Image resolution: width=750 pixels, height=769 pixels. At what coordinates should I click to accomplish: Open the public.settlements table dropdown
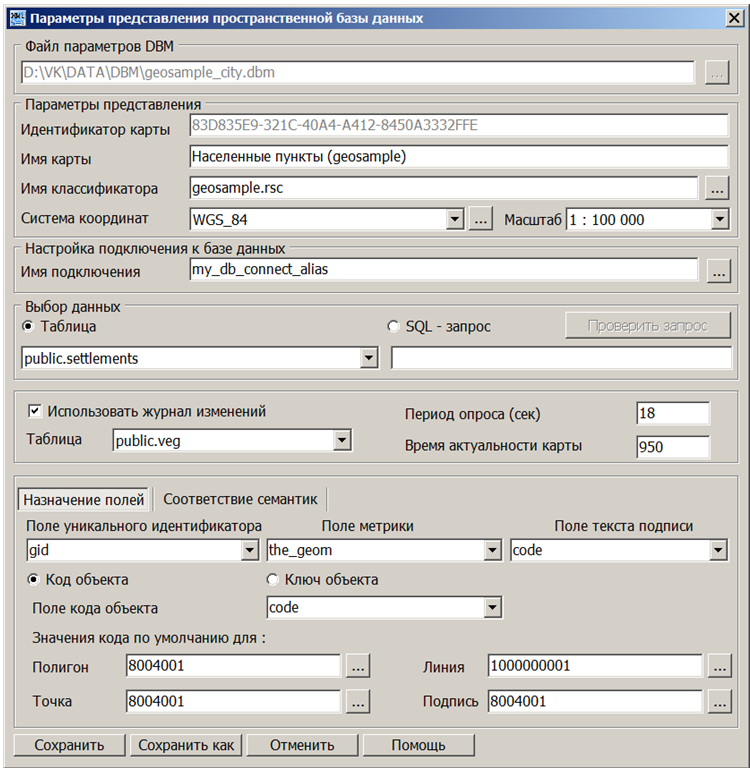pyautogui.click(x=368, y=358)
